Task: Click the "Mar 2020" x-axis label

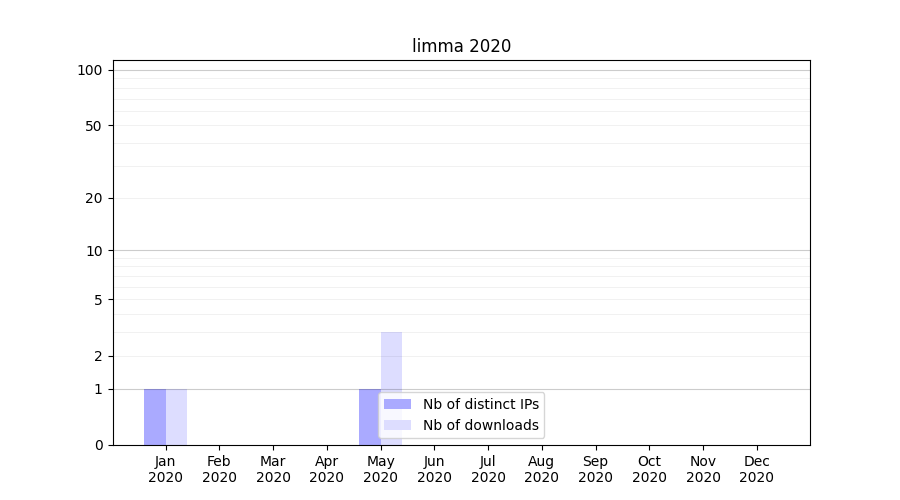Action: [273, 469]
